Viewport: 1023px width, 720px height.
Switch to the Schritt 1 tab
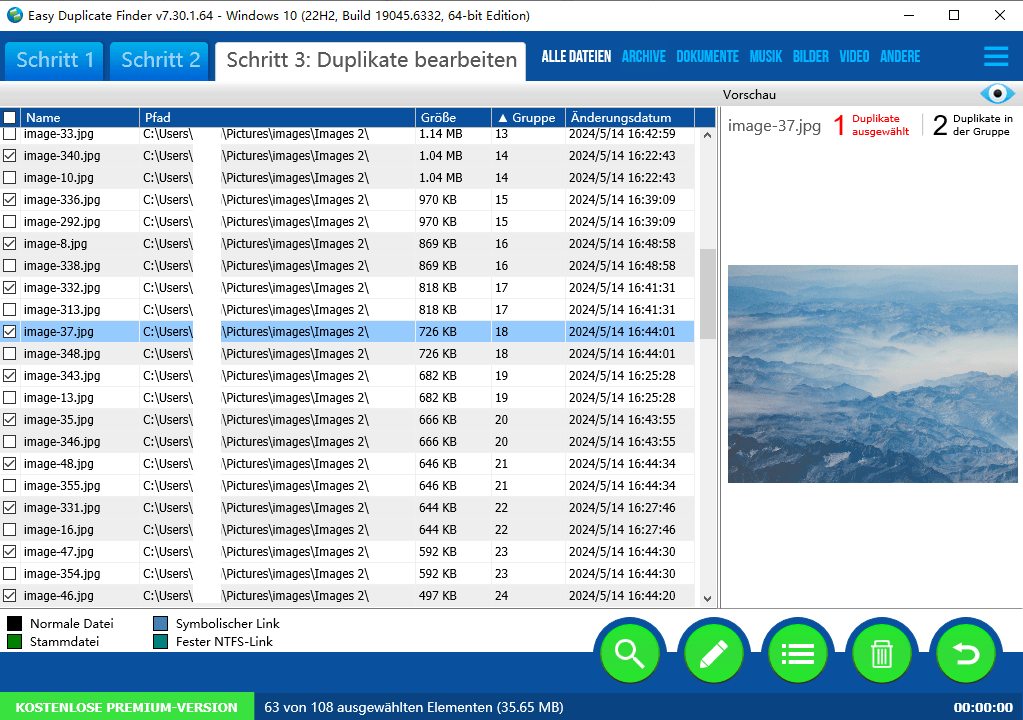tap(55, 60)
